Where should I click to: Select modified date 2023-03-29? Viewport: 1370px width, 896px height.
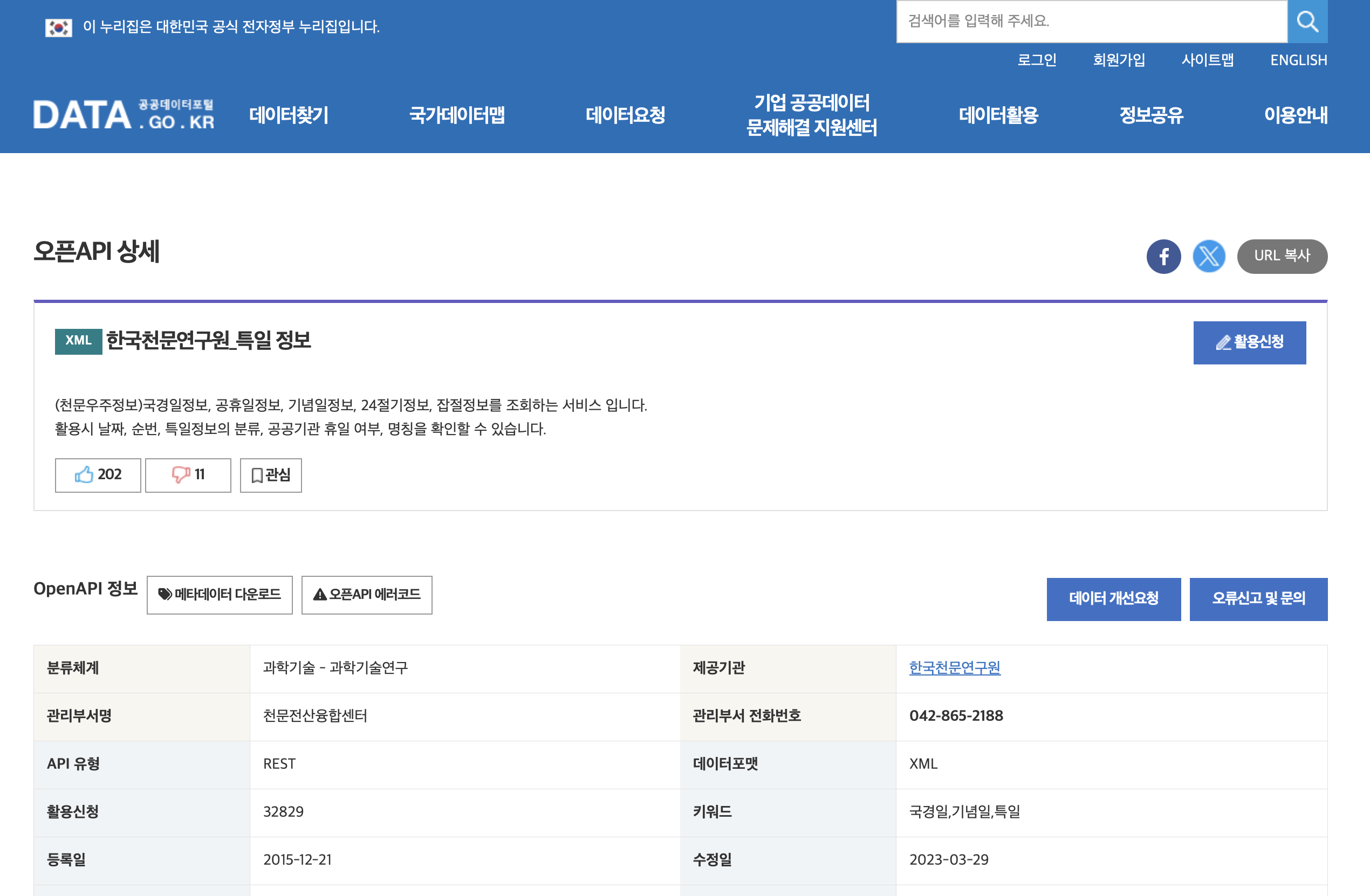click(949, 859)
